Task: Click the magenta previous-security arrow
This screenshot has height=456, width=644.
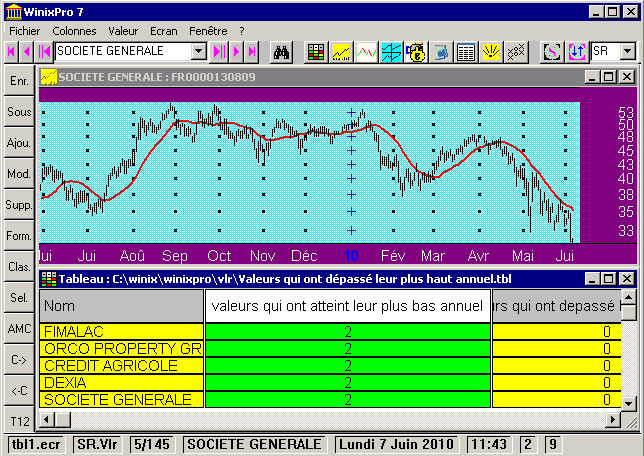Action: click(x=27, y=52)
